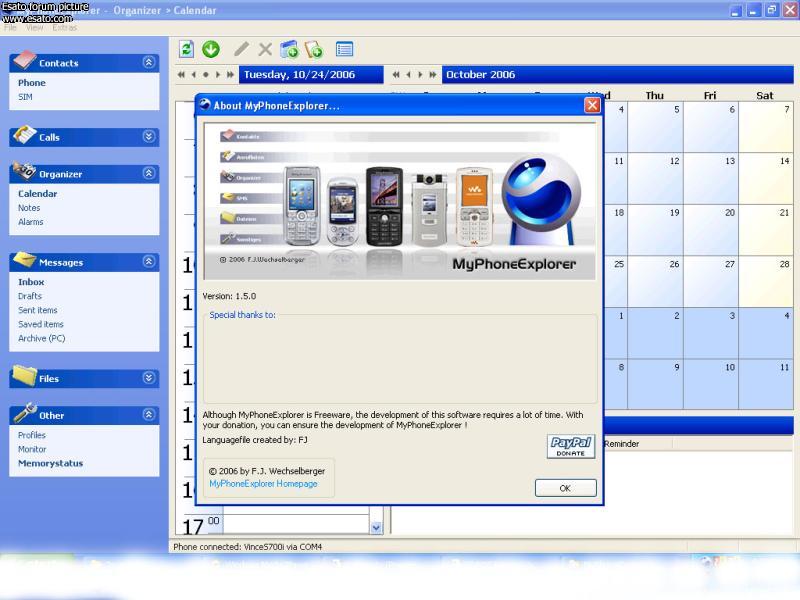Go to previous day arrow
The width and height of the screenshot is (800, 600).
point(193,74)
